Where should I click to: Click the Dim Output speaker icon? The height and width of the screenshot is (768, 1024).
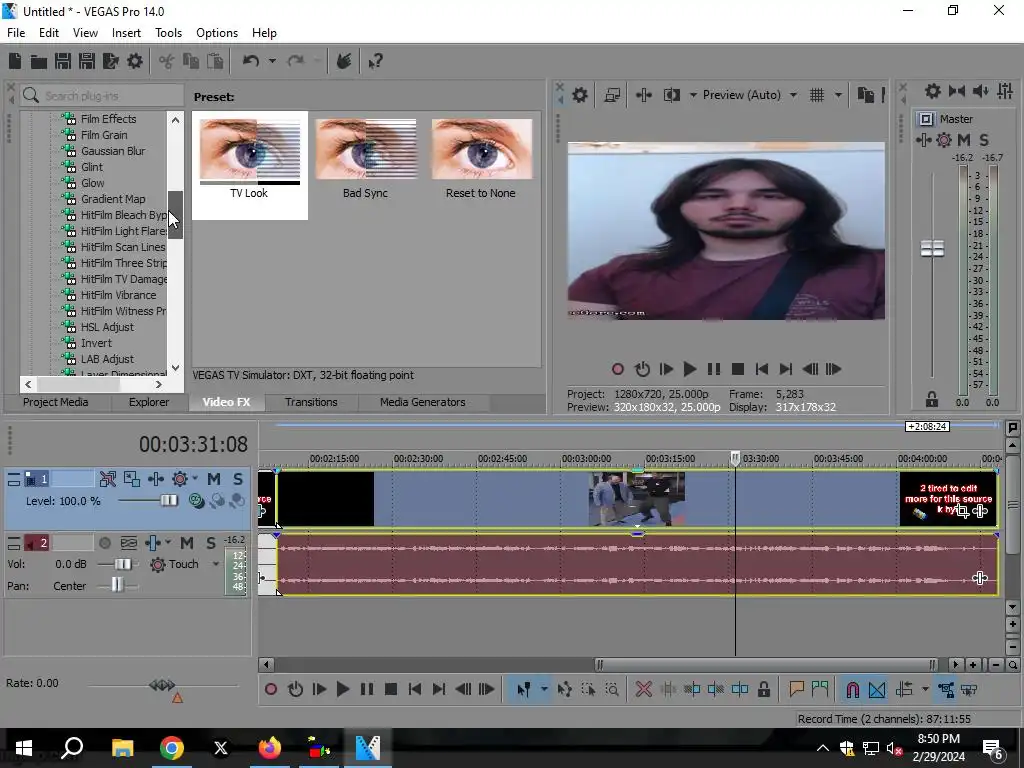tap(981, 91)
